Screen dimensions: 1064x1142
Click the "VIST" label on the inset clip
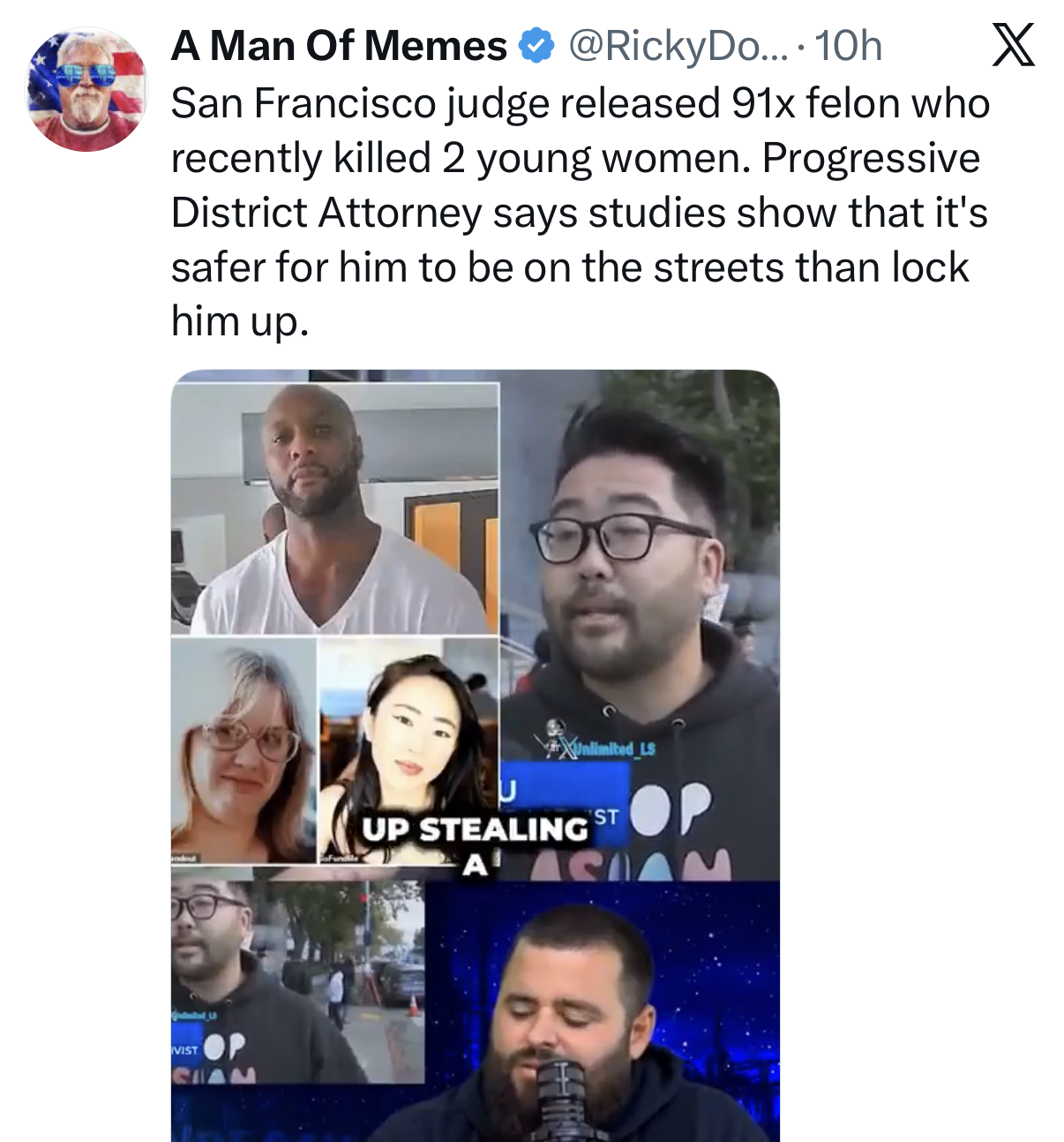point(184,1050)
